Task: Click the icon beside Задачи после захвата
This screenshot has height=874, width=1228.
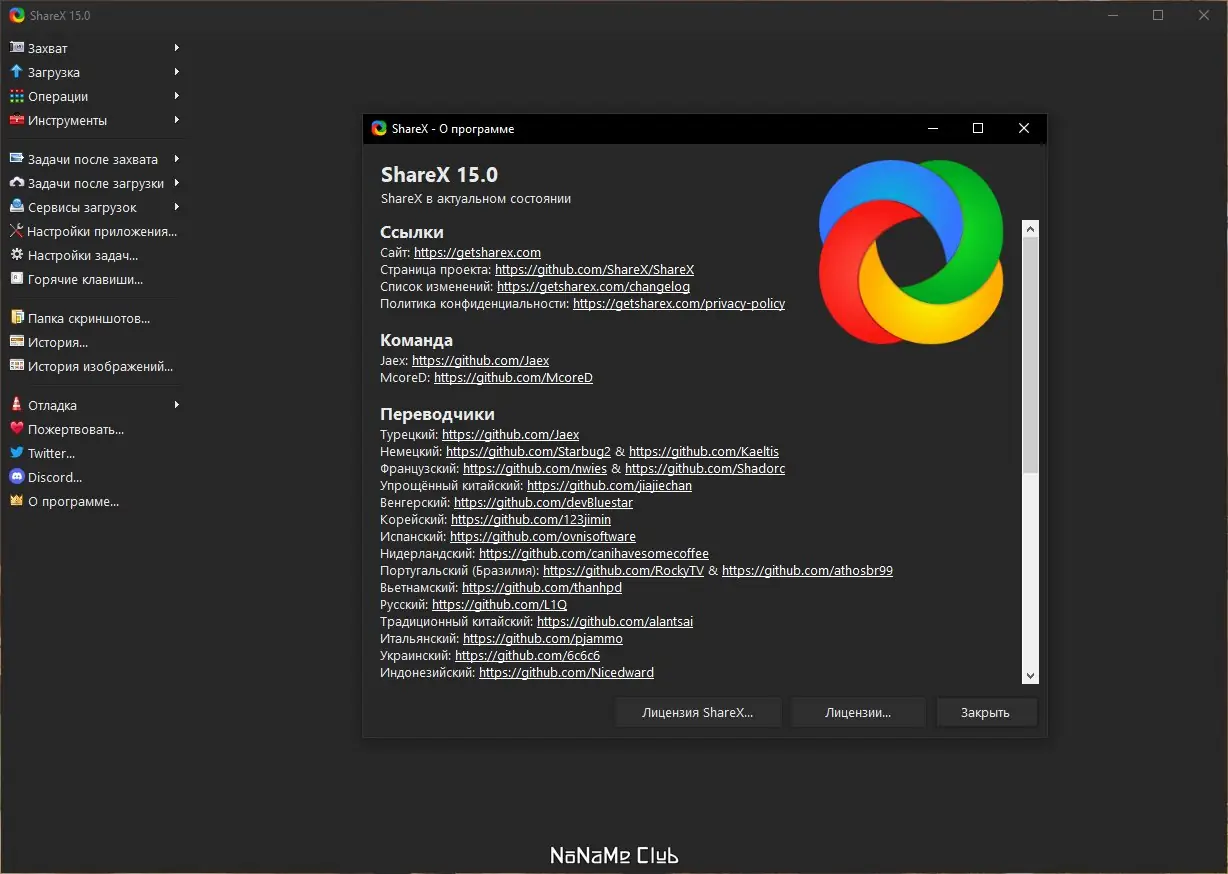Action: pyautogui.click(x=16, y=159)
